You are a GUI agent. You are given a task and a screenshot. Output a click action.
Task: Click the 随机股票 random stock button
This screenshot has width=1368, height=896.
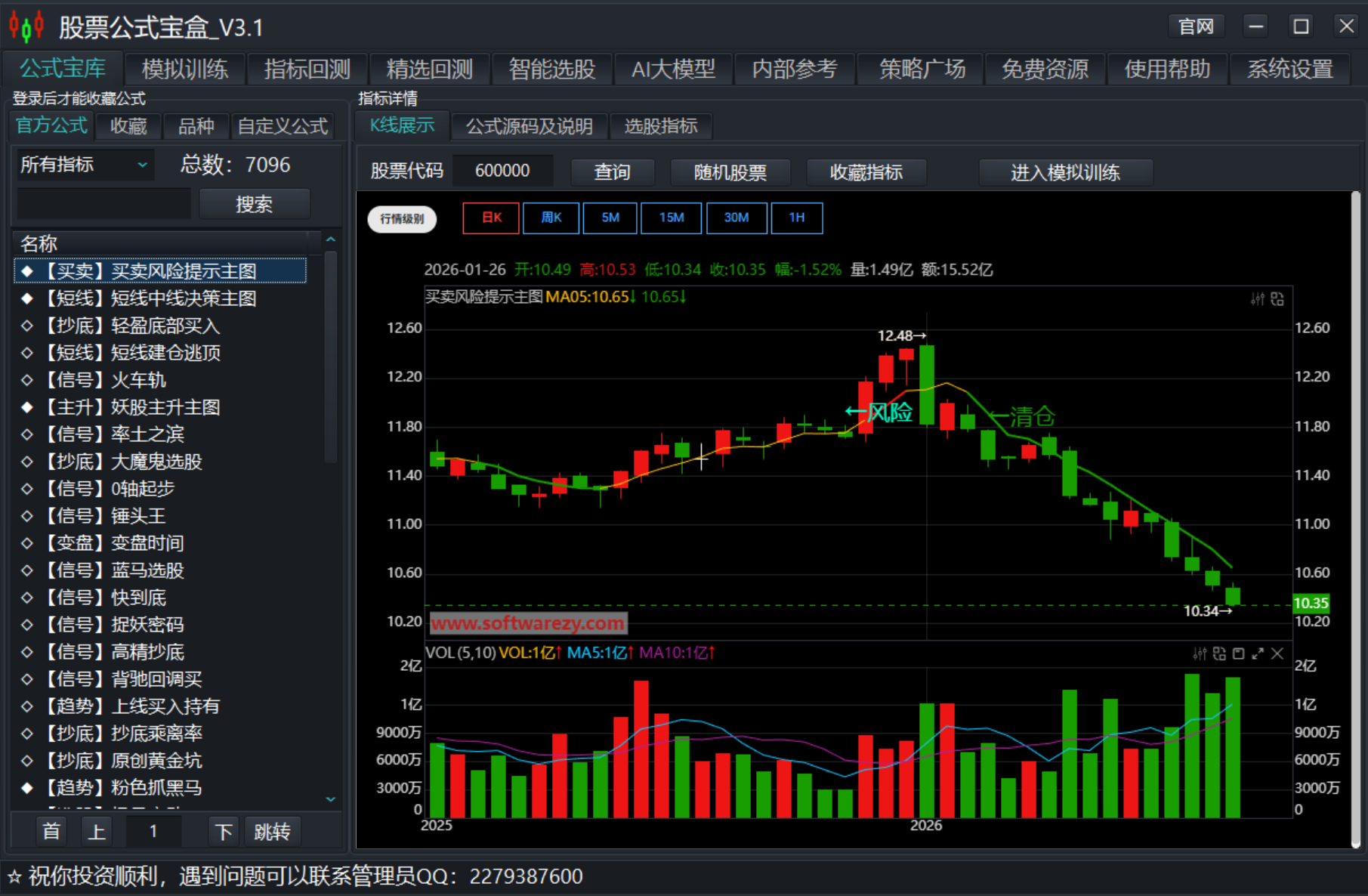coord(730,172)
